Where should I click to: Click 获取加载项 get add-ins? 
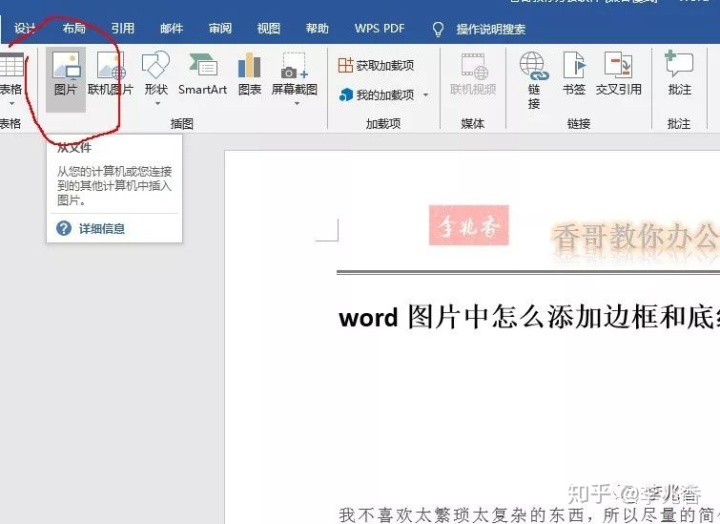point(376,65)
